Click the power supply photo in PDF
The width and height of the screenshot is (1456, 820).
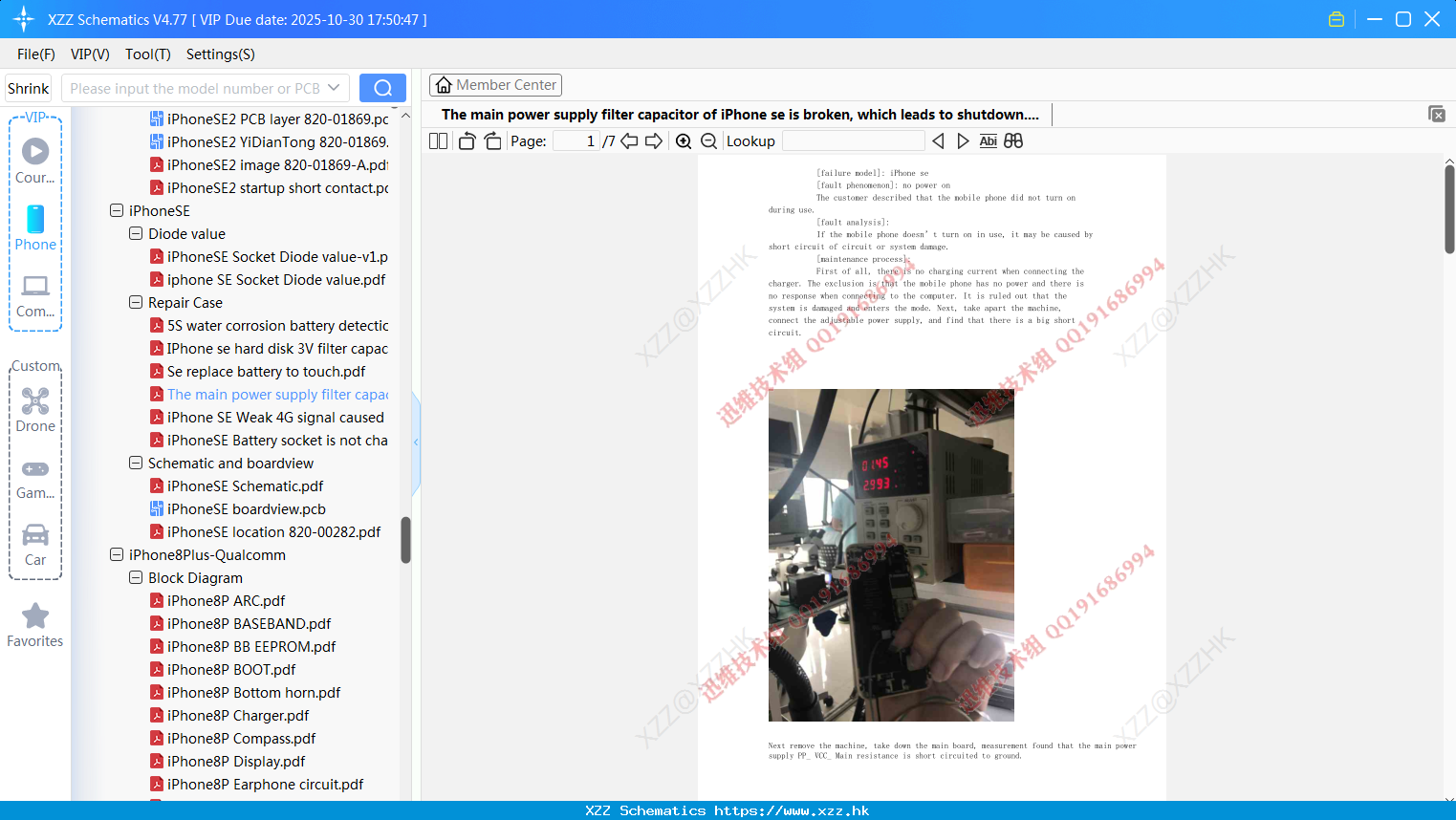[x=891, y=554]
